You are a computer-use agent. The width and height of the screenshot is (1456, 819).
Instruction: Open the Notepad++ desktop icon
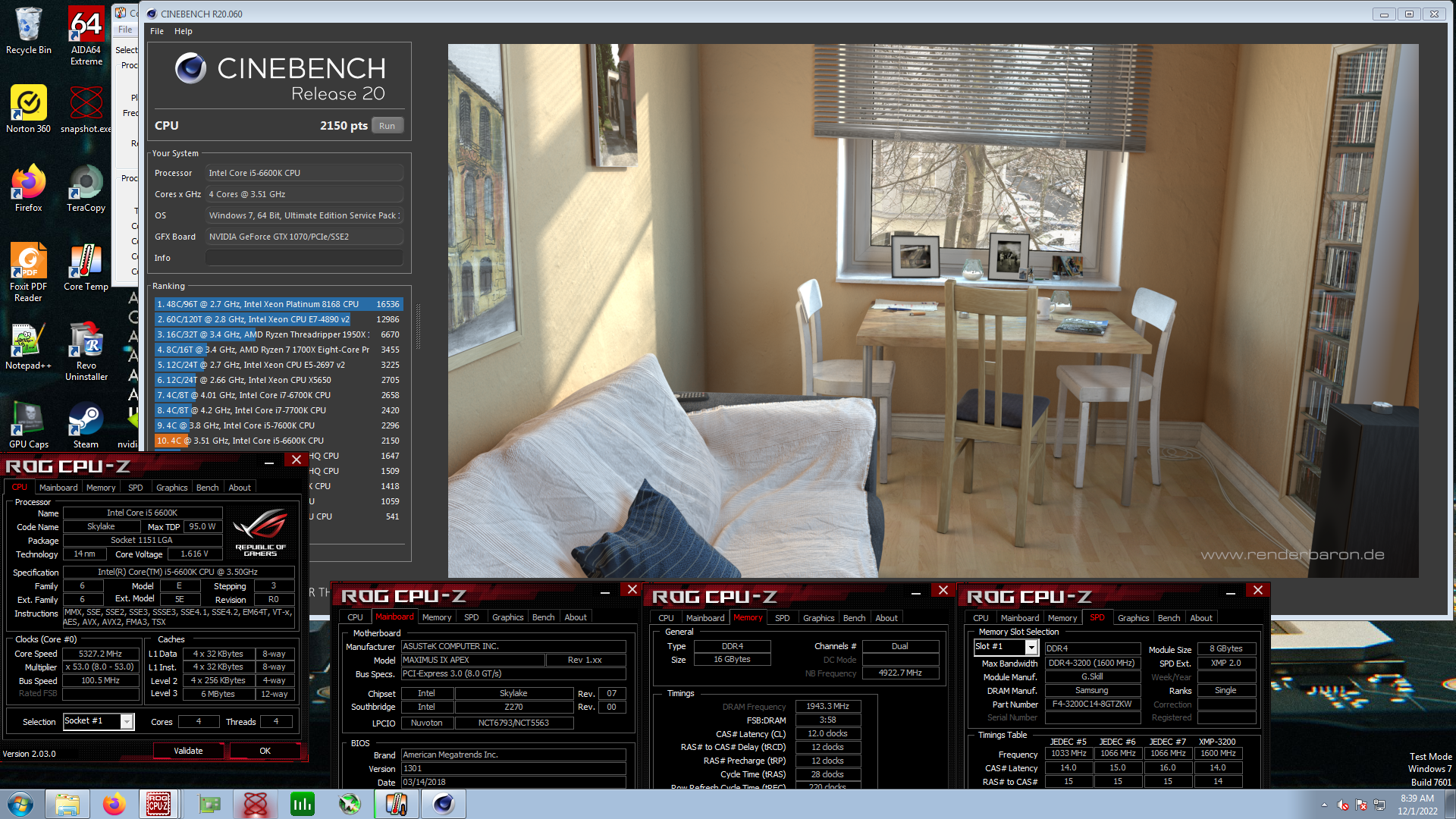point(29,345)
